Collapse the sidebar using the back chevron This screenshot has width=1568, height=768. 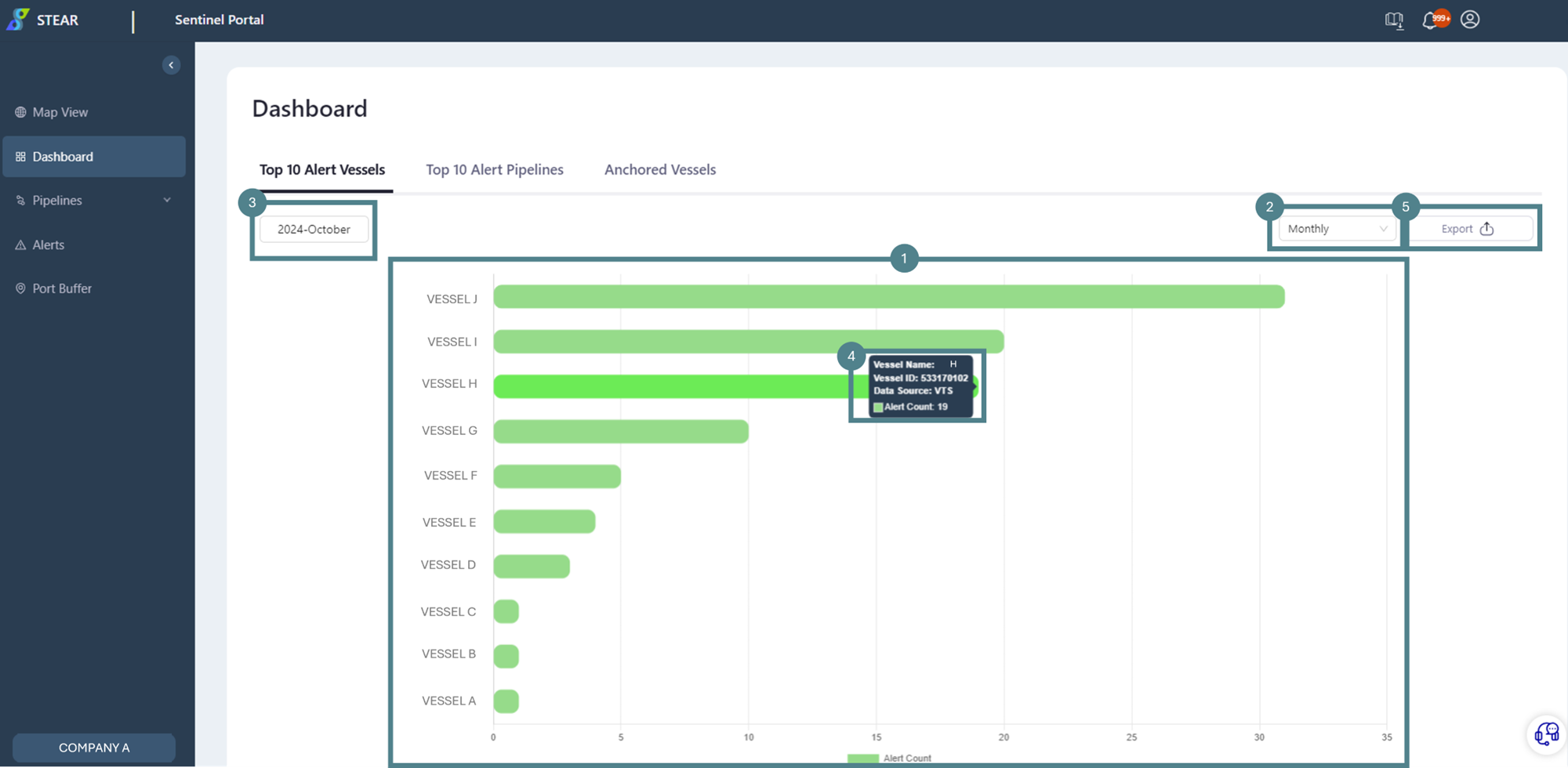[171, 64]
